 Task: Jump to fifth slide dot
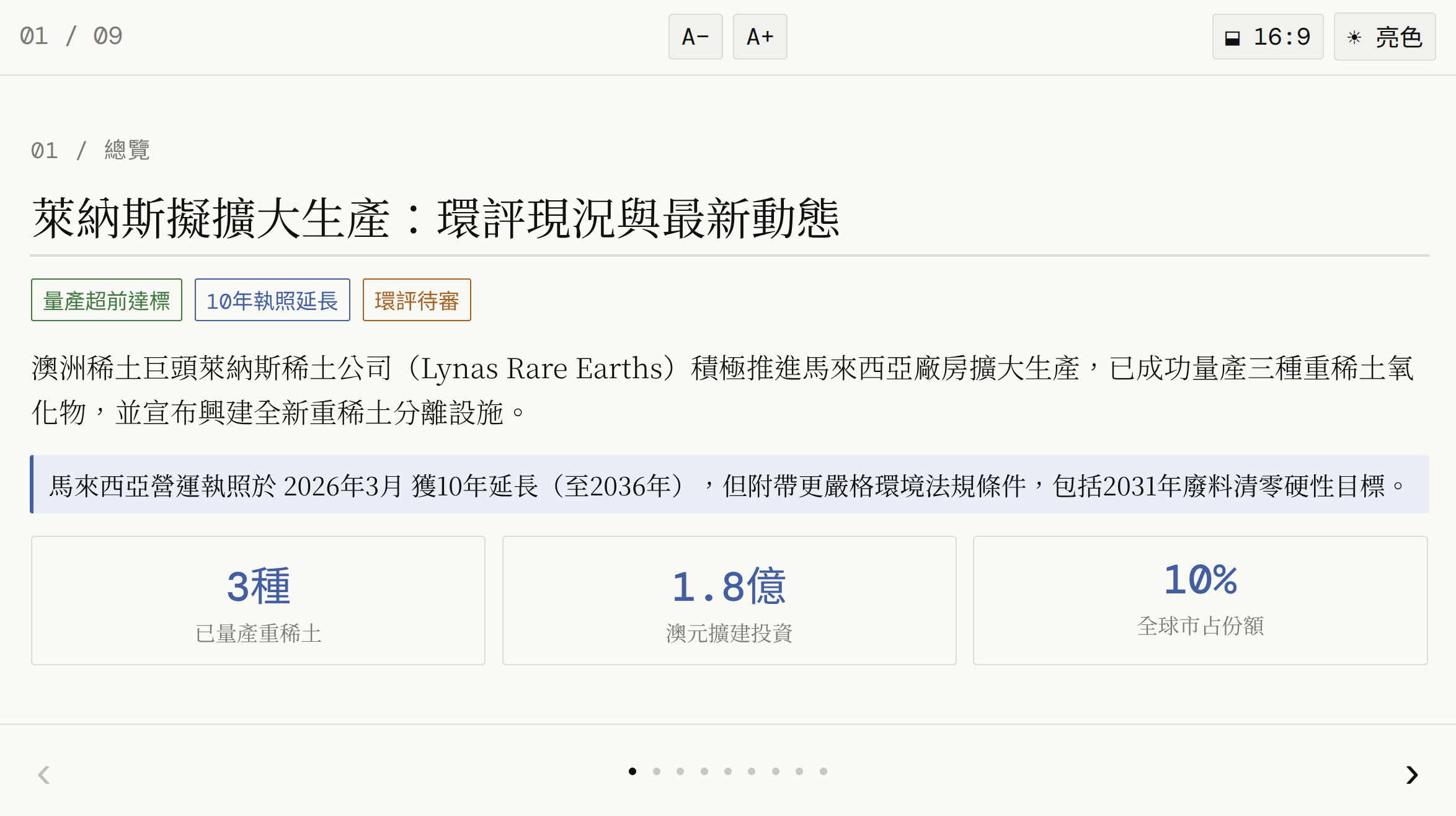[728, 771]
